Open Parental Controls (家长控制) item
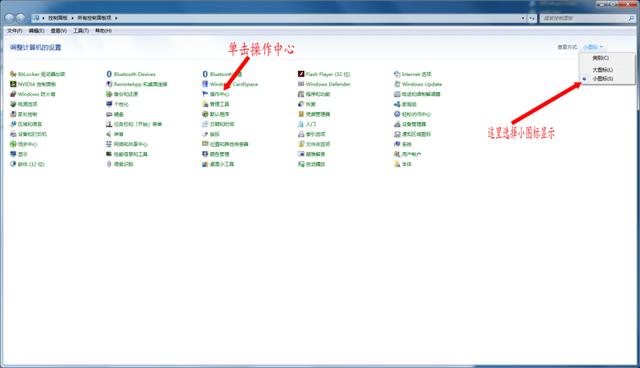Image resolution: width=640 pixels, height=368 pixels. [x=24, y=114]
